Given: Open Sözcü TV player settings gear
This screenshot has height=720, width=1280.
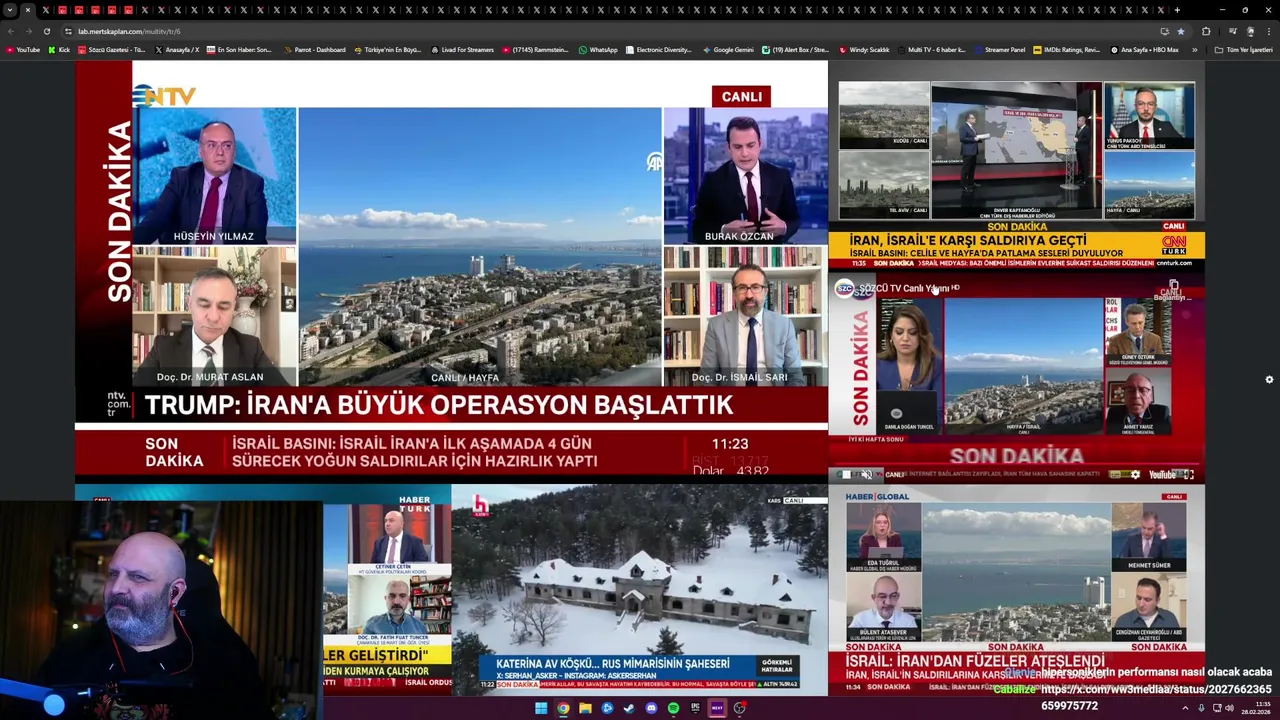Looking at the screenshot, I should [x=1135, y=474].
